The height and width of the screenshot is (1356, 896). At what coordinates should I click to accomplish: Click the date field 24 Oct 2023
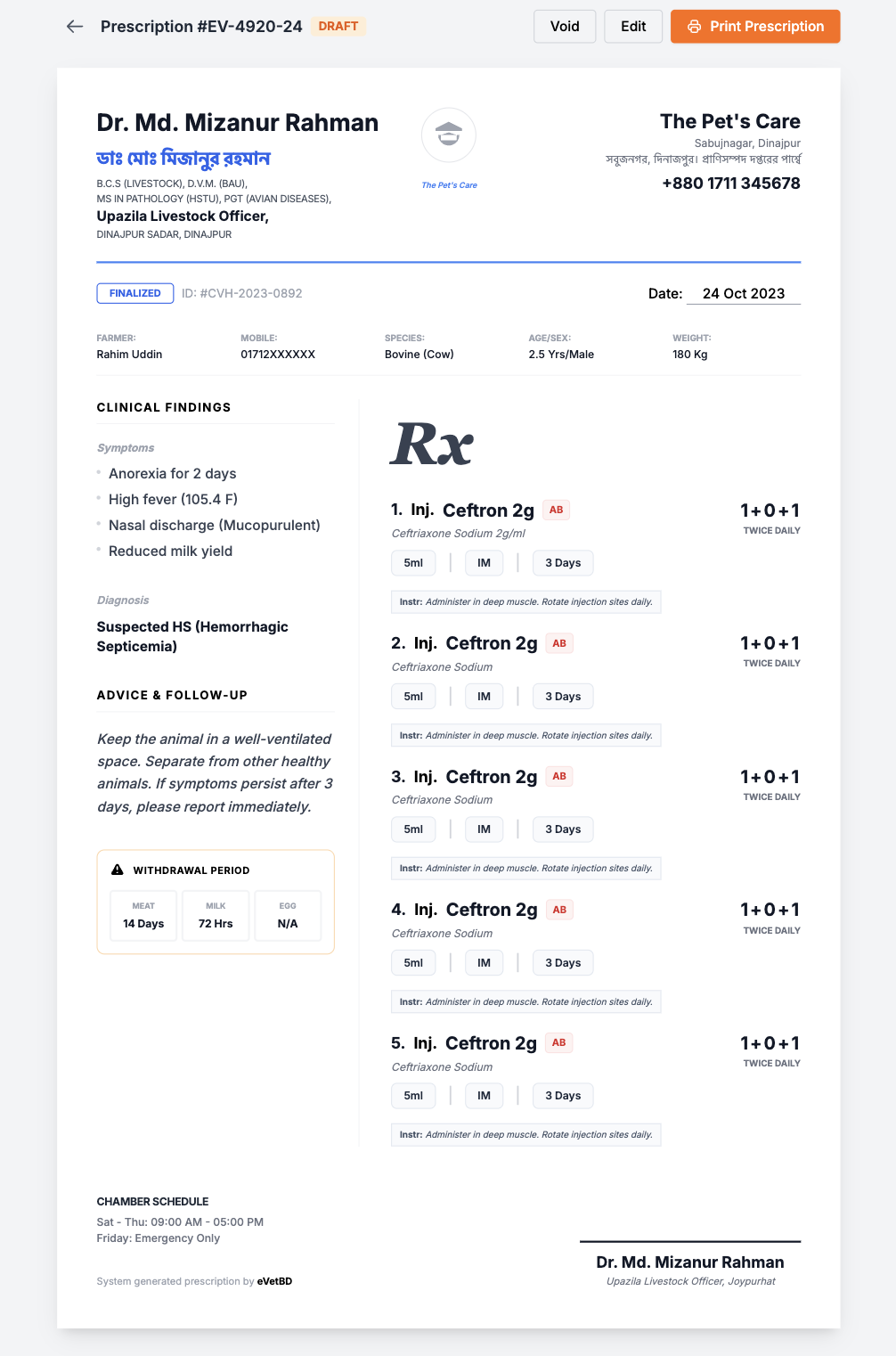743,293
